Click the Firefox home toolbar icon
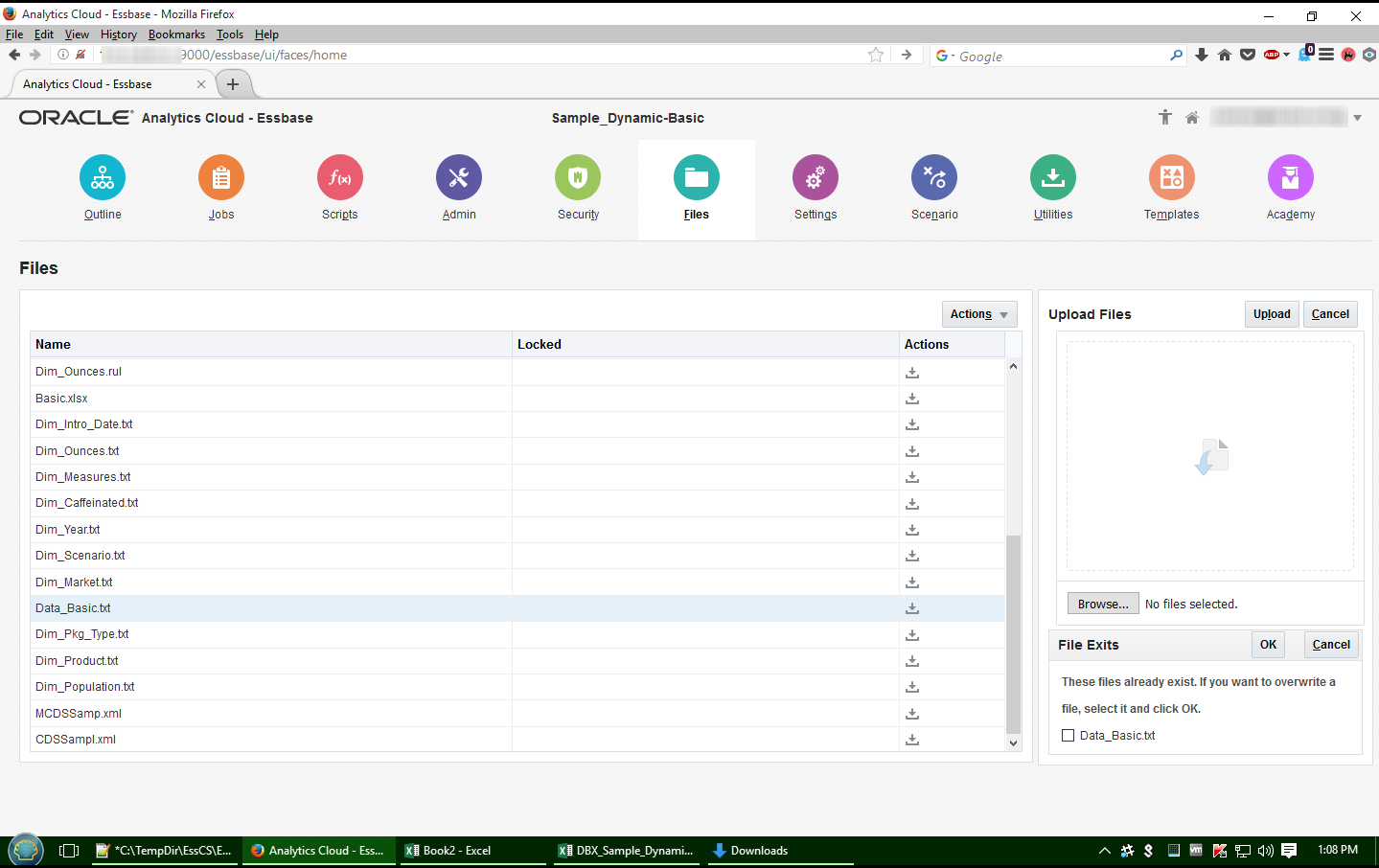1379x868 pixels. coord(1225,55)
